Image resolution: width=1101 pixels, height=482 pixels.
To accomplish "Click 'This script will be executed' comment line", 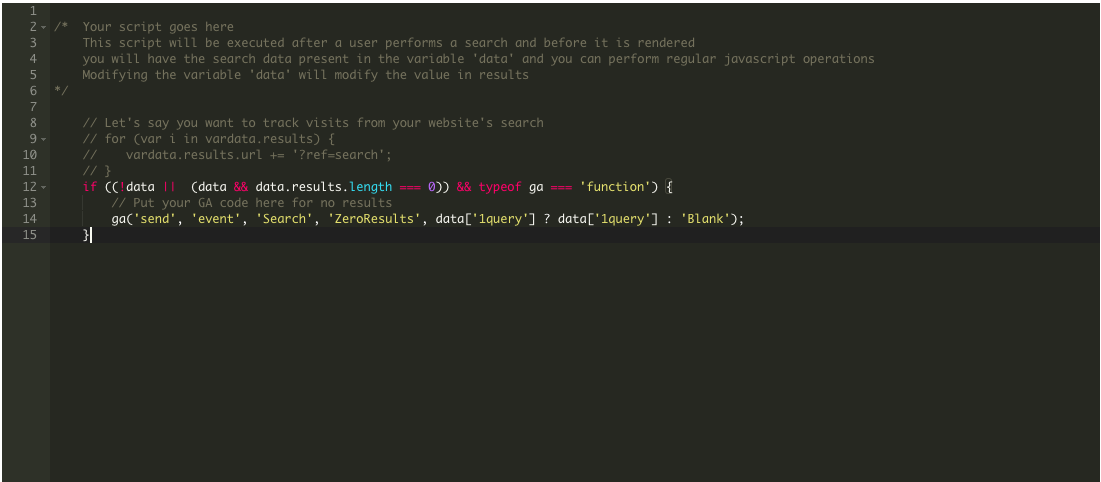I will click(388, 43).
